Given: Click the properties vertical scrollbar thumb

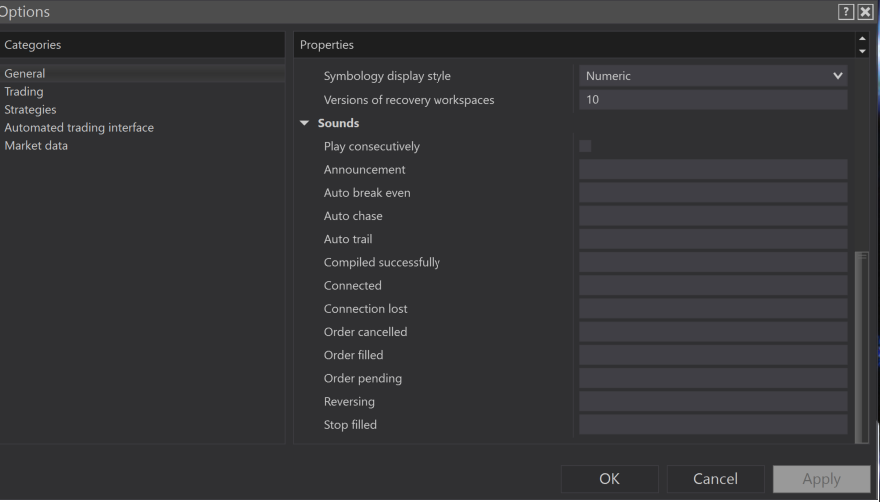Looking at the screenshot, I should pyautogui.click(x=862, y=345).
